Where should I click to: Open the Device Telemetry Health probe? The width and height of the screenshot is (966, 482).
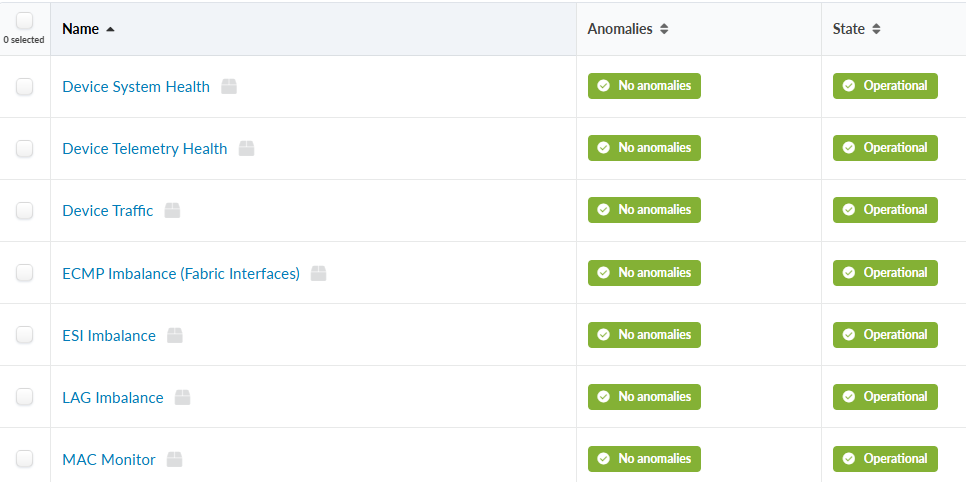click(x=145, y=149)
